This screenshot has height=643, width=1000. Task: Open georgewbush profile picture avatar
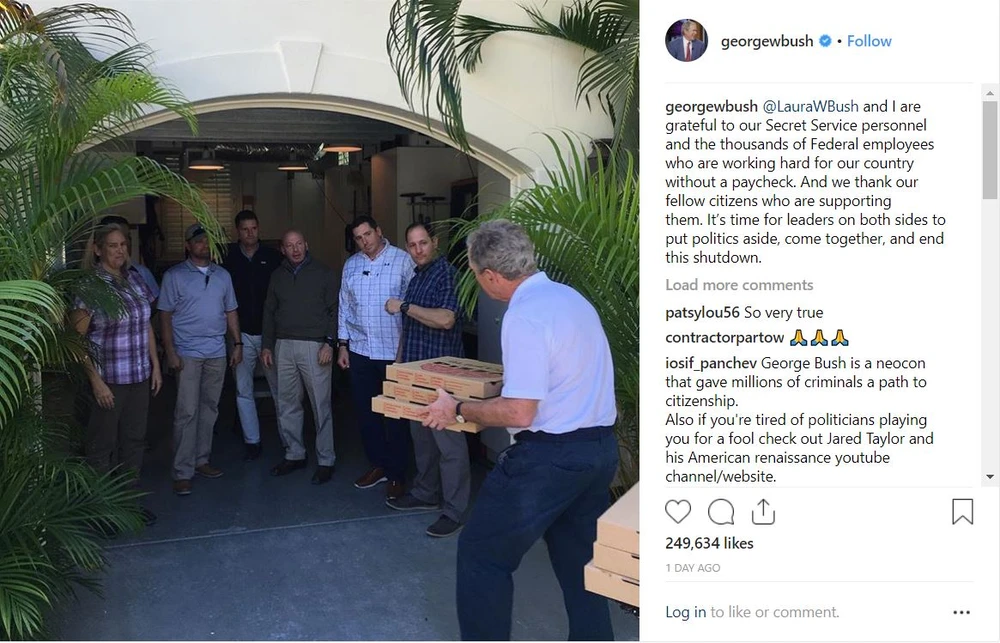[x=687, y=40]
